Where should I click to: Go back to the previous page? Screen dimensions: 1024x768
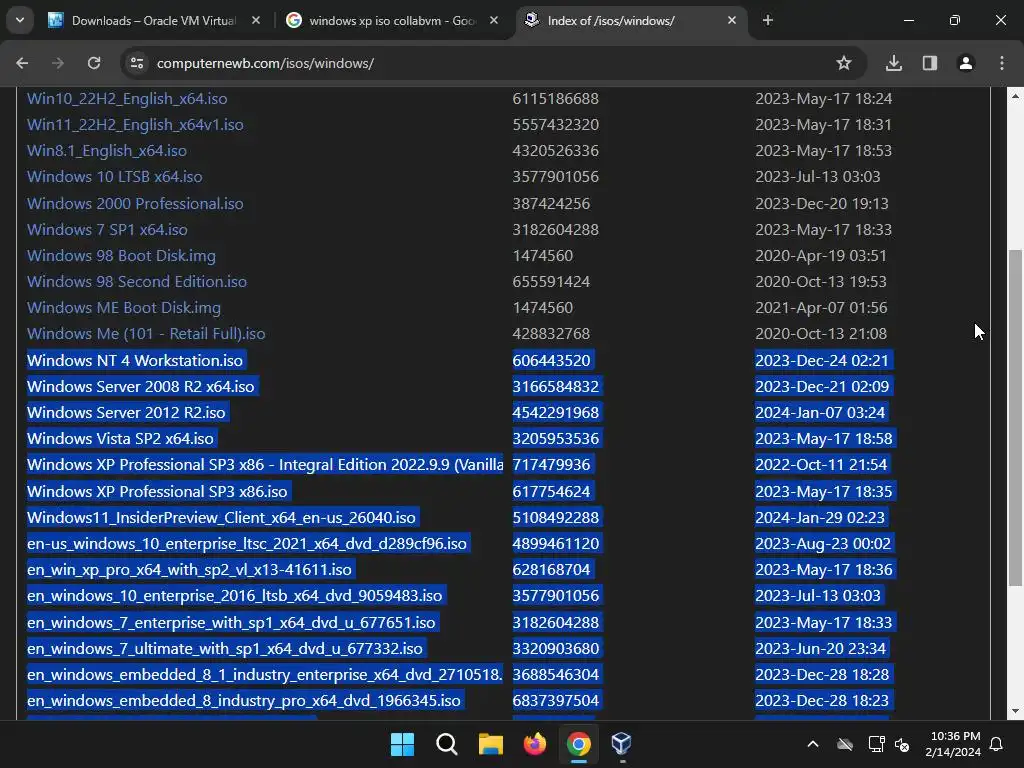[x=22, y=63]
